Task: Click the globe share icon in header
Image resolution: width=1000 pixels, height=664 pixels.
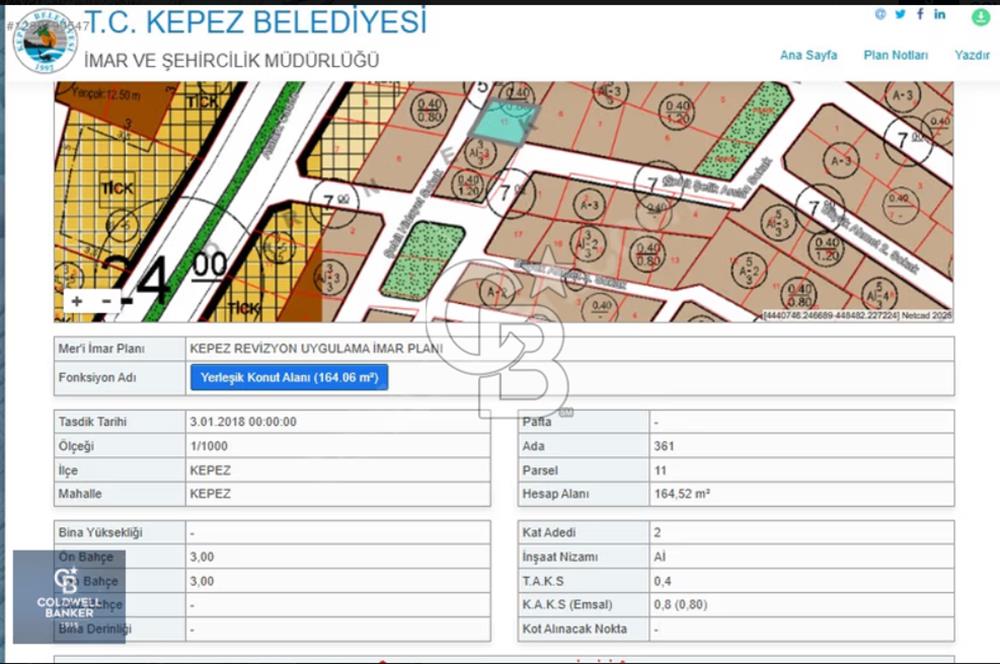Action: [882, 14]
